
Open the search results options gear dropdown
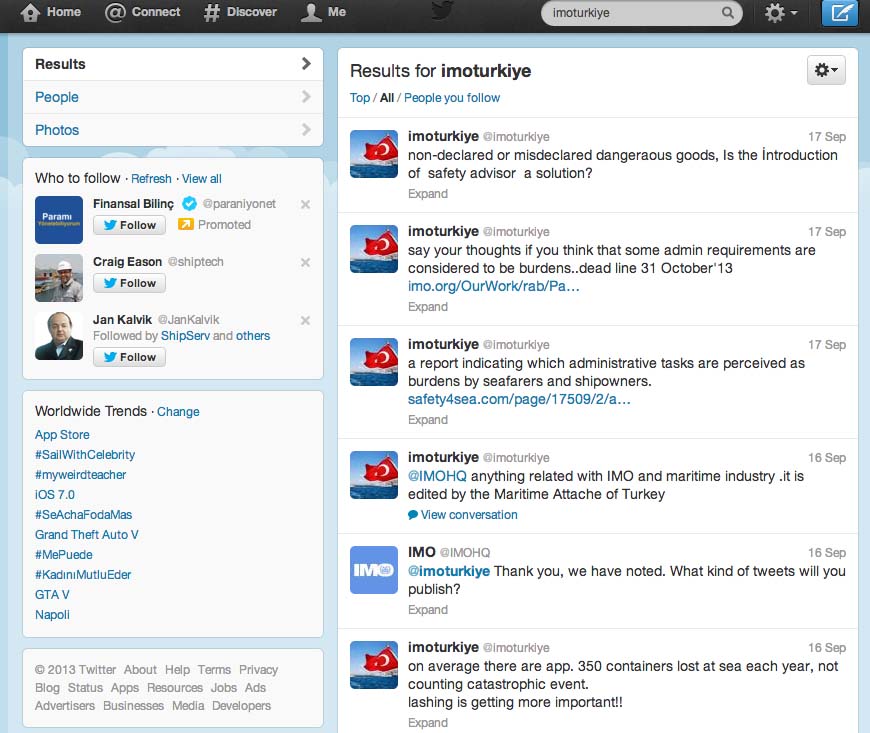(x=827, y=70)
